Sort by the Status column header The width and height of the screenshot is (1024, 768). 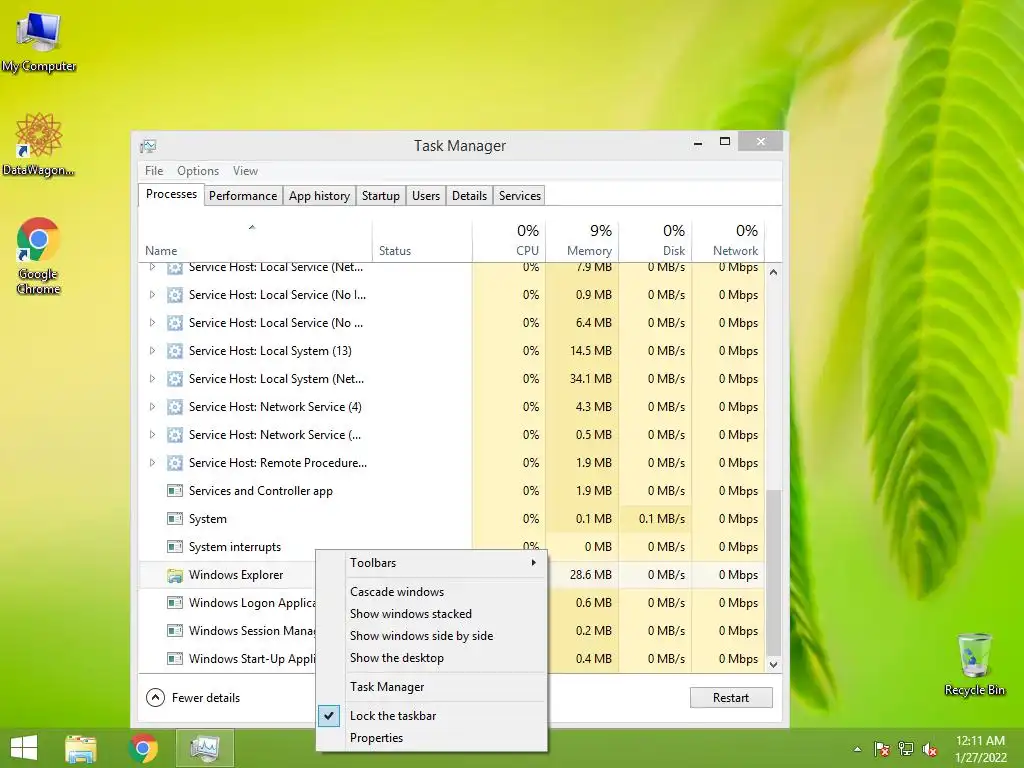click(x=422, y=241)
